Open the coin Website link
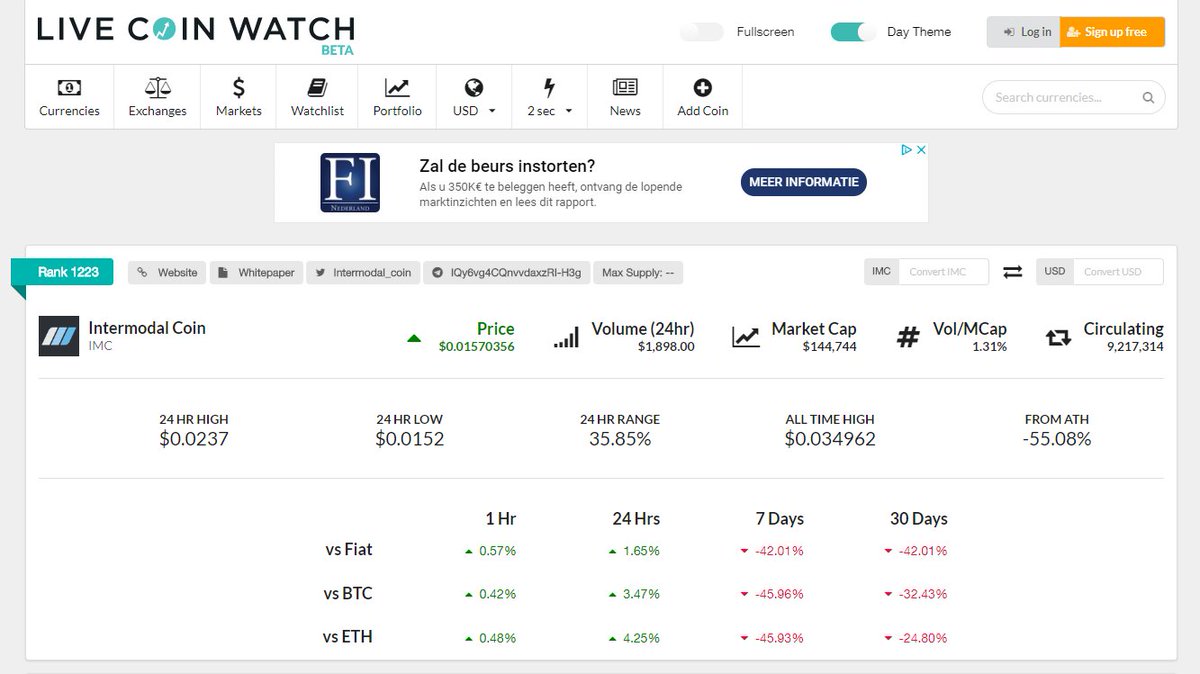Screen dimensions: 1200x674 click(x=167, y=272)
